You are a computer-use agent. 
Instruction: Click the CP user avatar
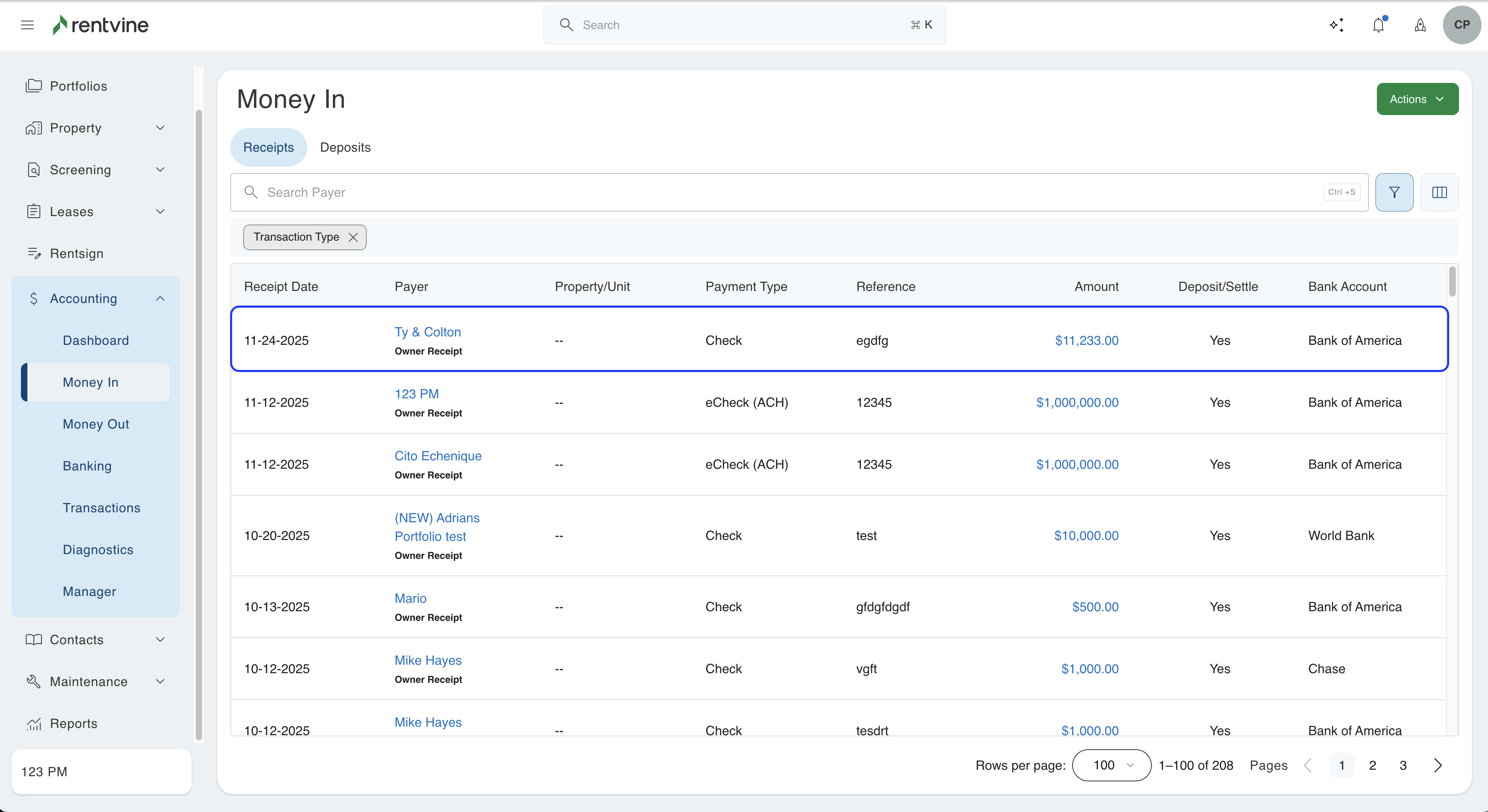[1461, 25]
